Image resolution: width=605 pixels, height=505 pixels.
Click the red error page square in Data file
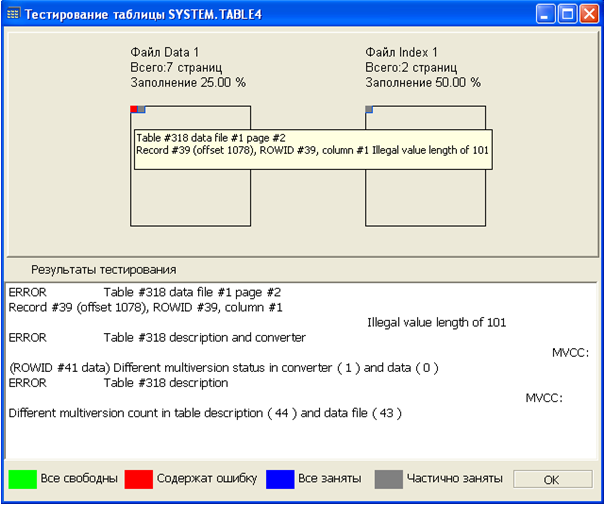pyautogui.click(x=134, y=109)
